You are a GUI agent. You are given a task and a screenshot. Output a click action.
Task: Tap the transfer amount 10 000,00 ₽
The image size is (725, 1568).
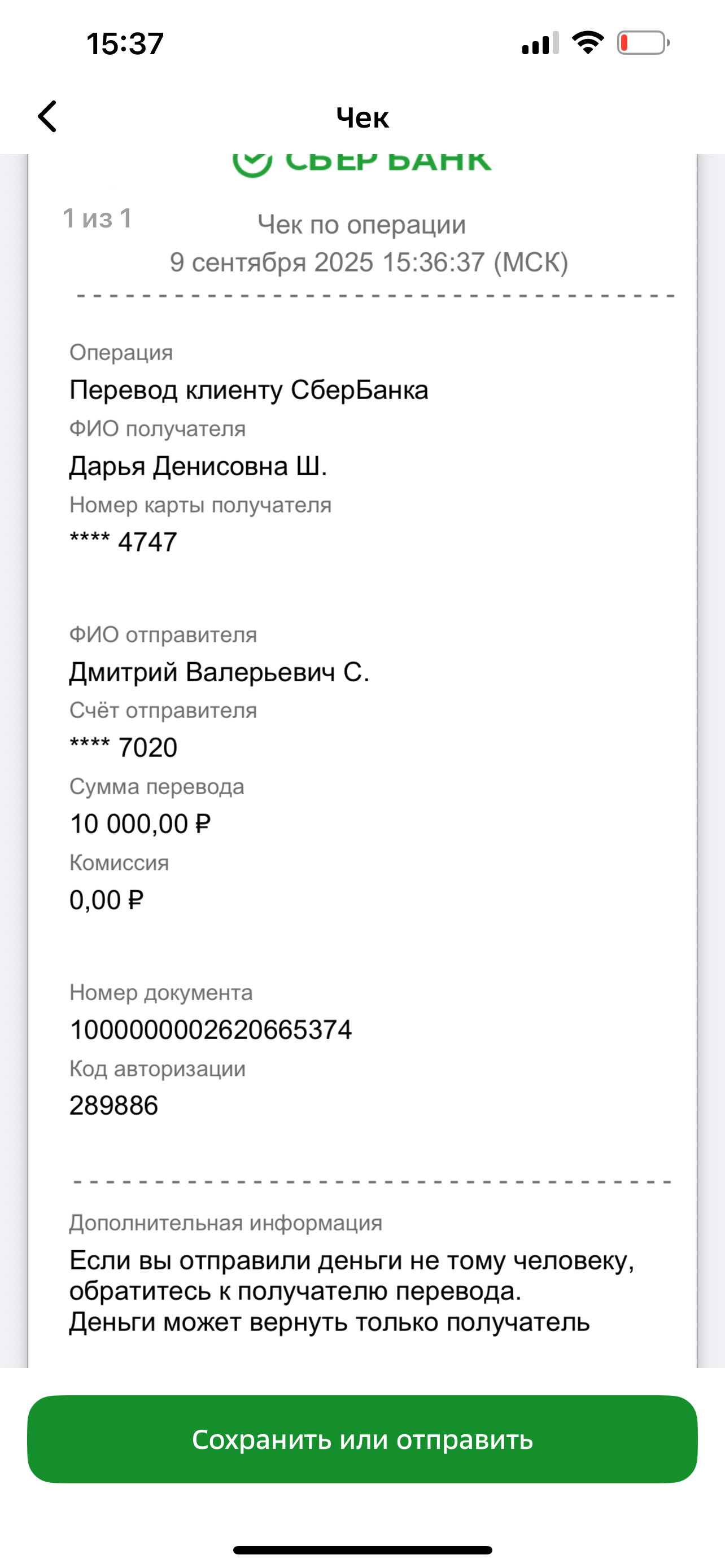[x=140, y=824]
